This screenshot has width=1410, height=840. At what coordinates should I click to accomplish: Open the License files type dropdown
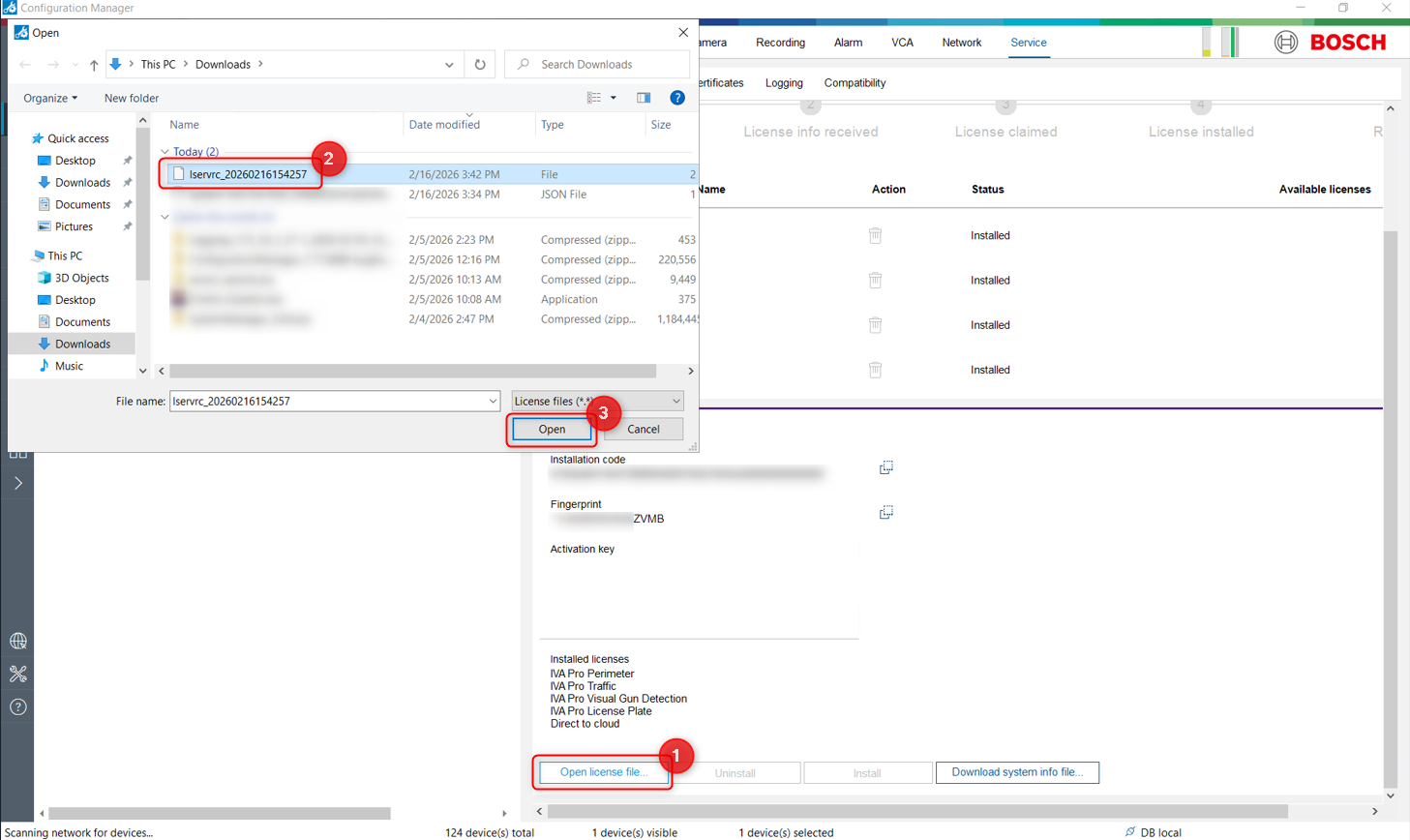[x=597, y=401]
